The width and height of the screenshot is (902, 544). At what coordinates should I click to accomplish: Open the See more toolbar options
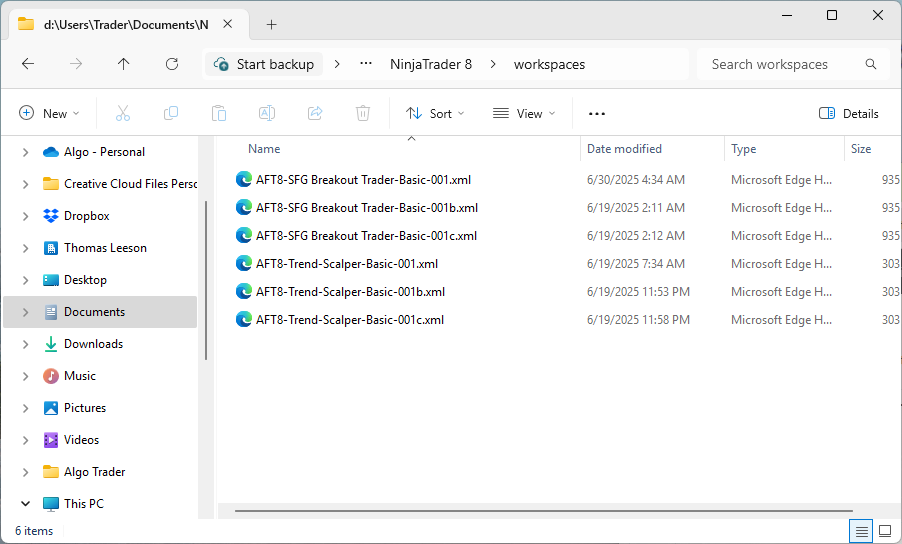point(597,114)
